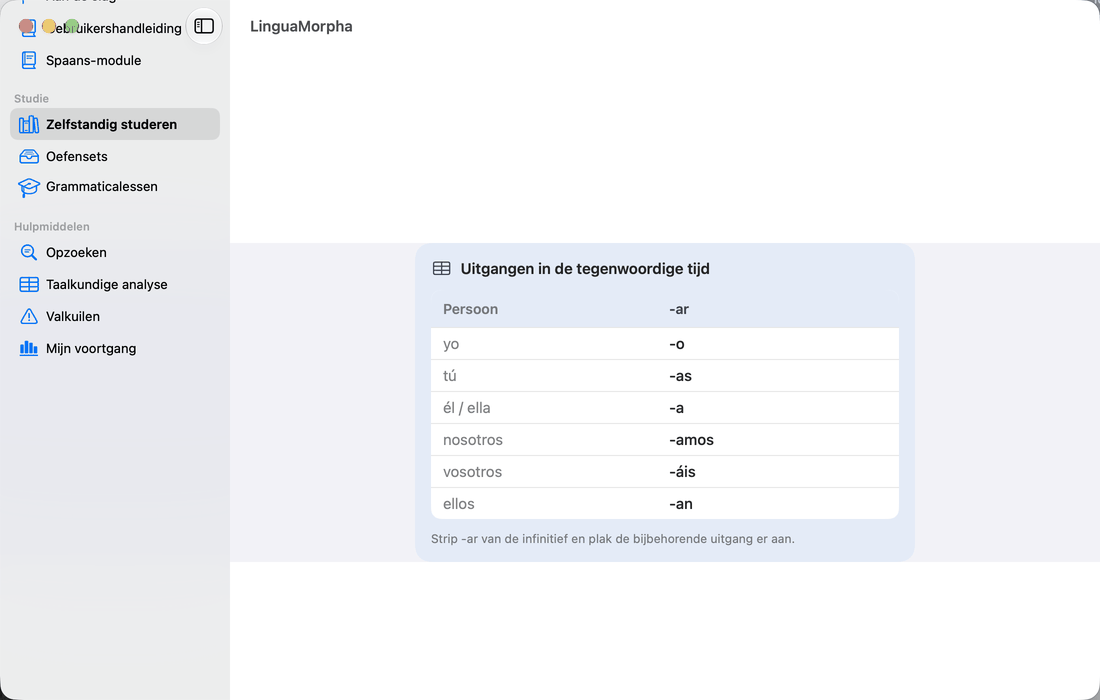Click the Spaans-module book icon

(29, 60)
